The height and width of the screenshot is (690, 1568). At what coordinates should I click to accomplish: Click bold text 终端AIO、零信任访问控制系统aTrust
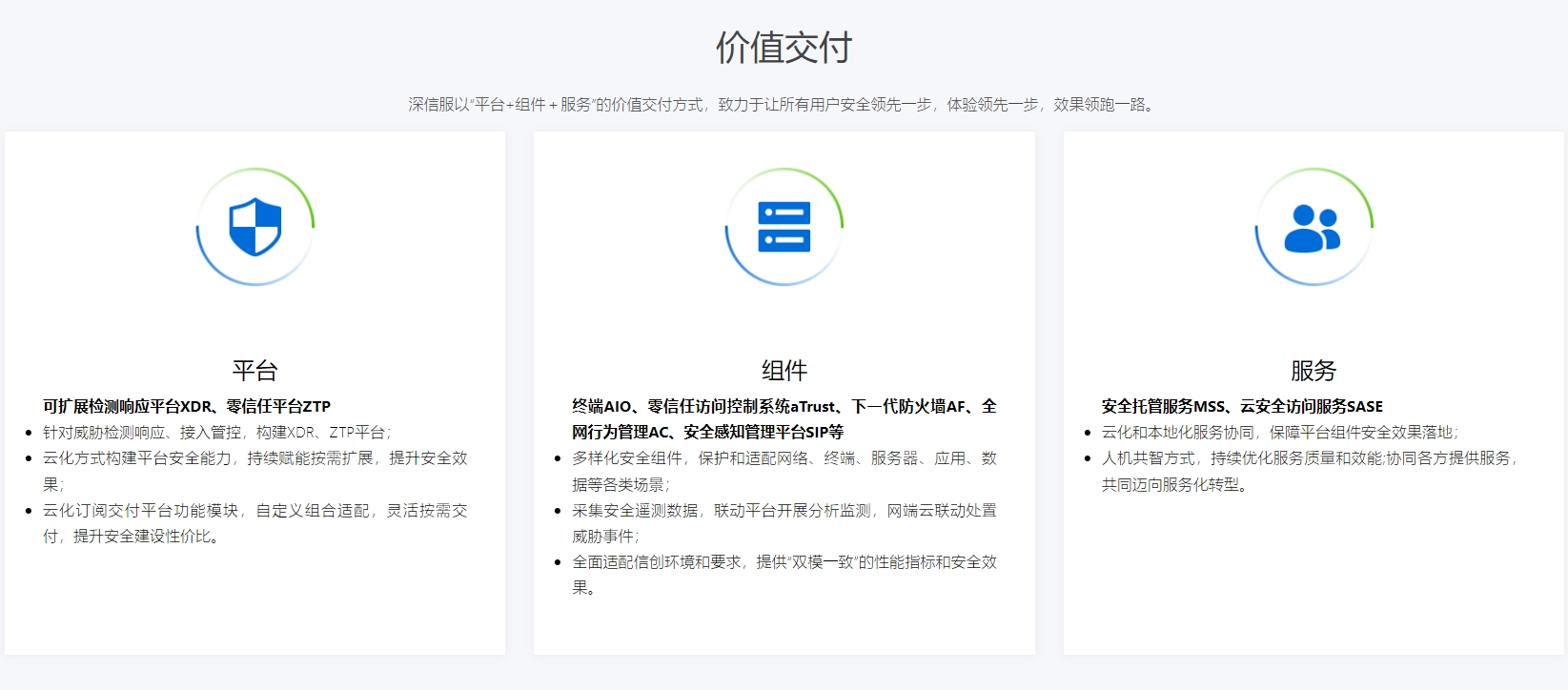784,418
